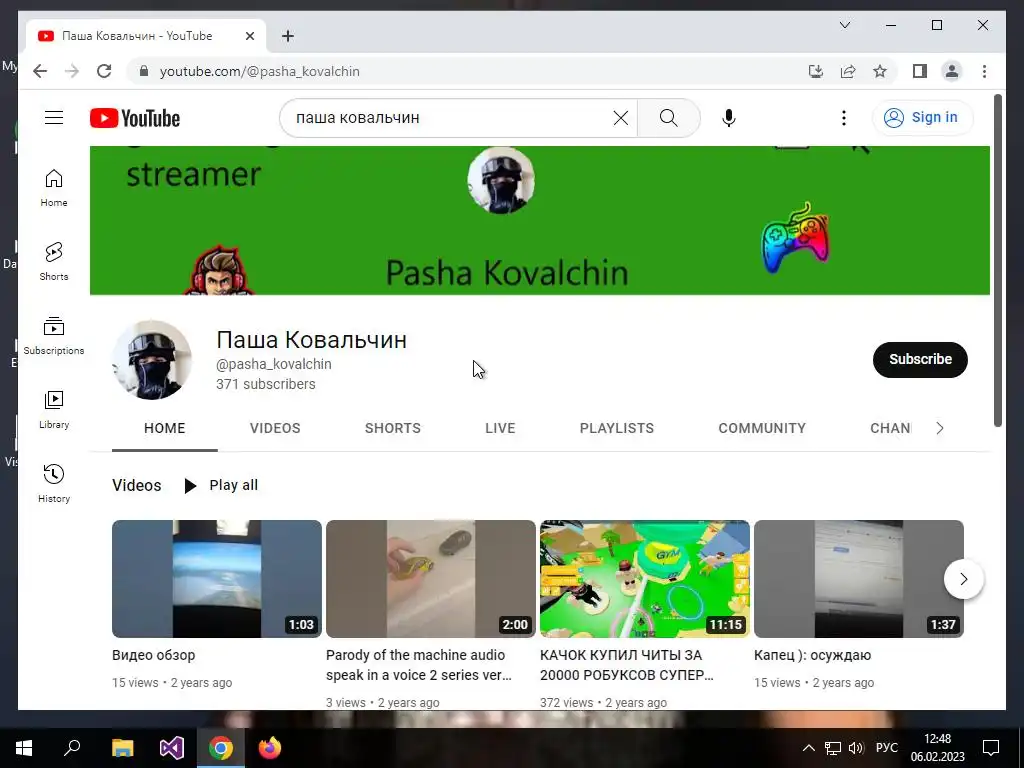This screenshot has height=768, width=1024.
Task: View site info via the lock icon
Action: tap(144, 71)
